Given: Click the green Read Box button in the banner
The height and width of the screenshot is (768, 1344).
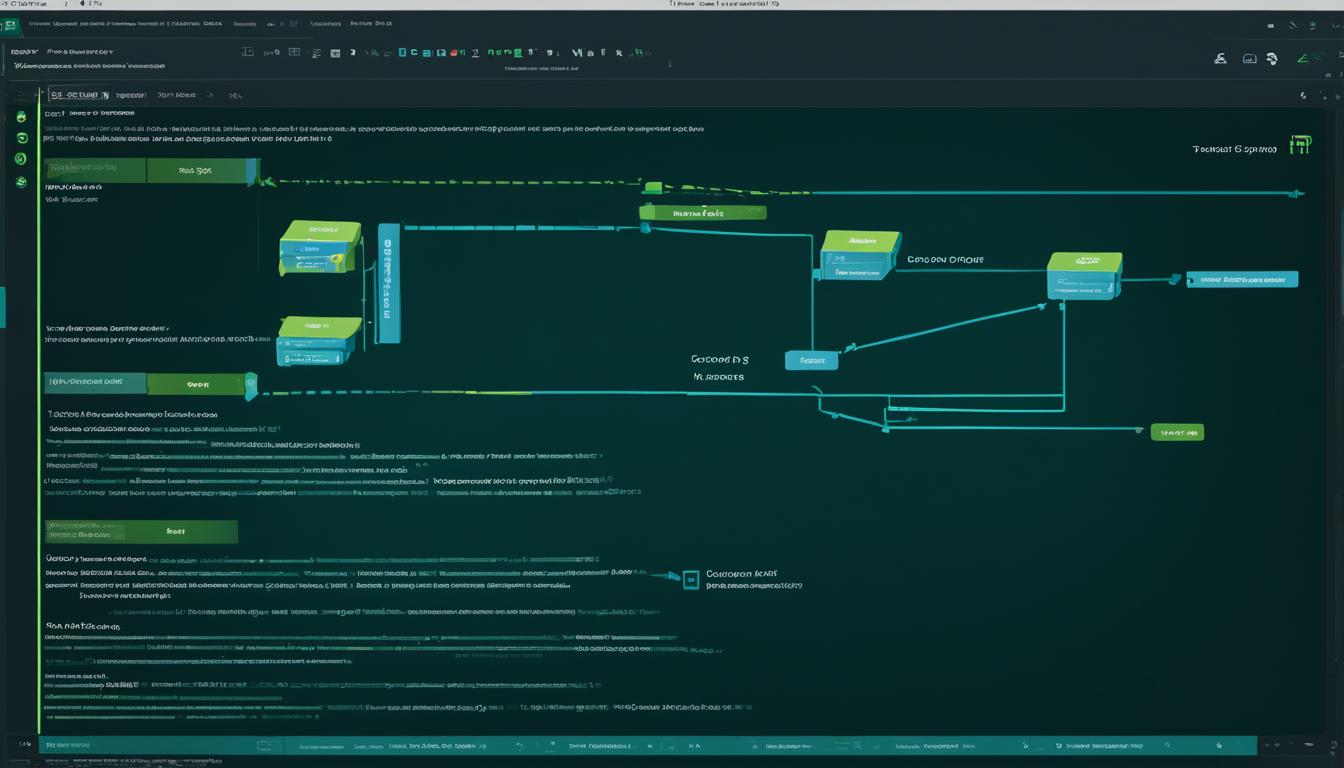Looking at the screenshot, I should pos(197,170).
